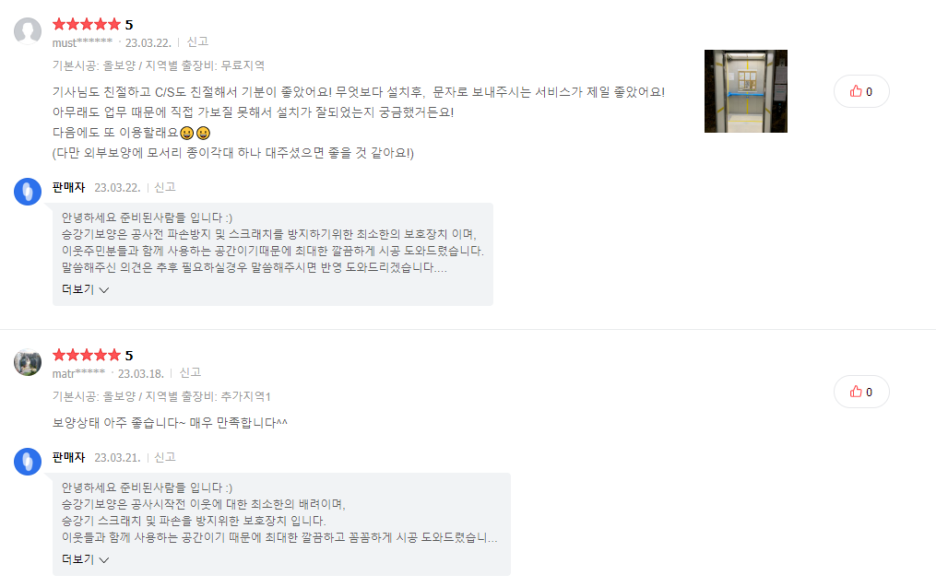Click the must****** username
This screenshot has width=936, height=587.
click(x=82, y=42)
